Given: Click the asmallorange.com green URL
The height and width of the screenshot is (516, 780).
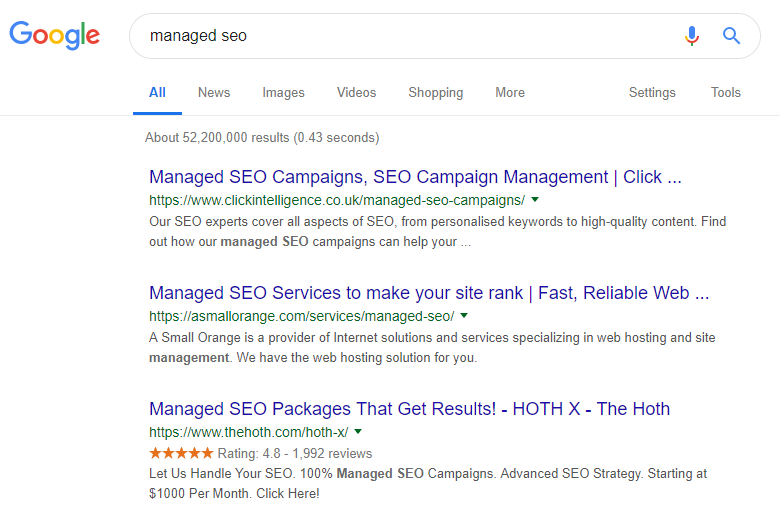Looking at the screenshot, I should [x=301, y=316].
